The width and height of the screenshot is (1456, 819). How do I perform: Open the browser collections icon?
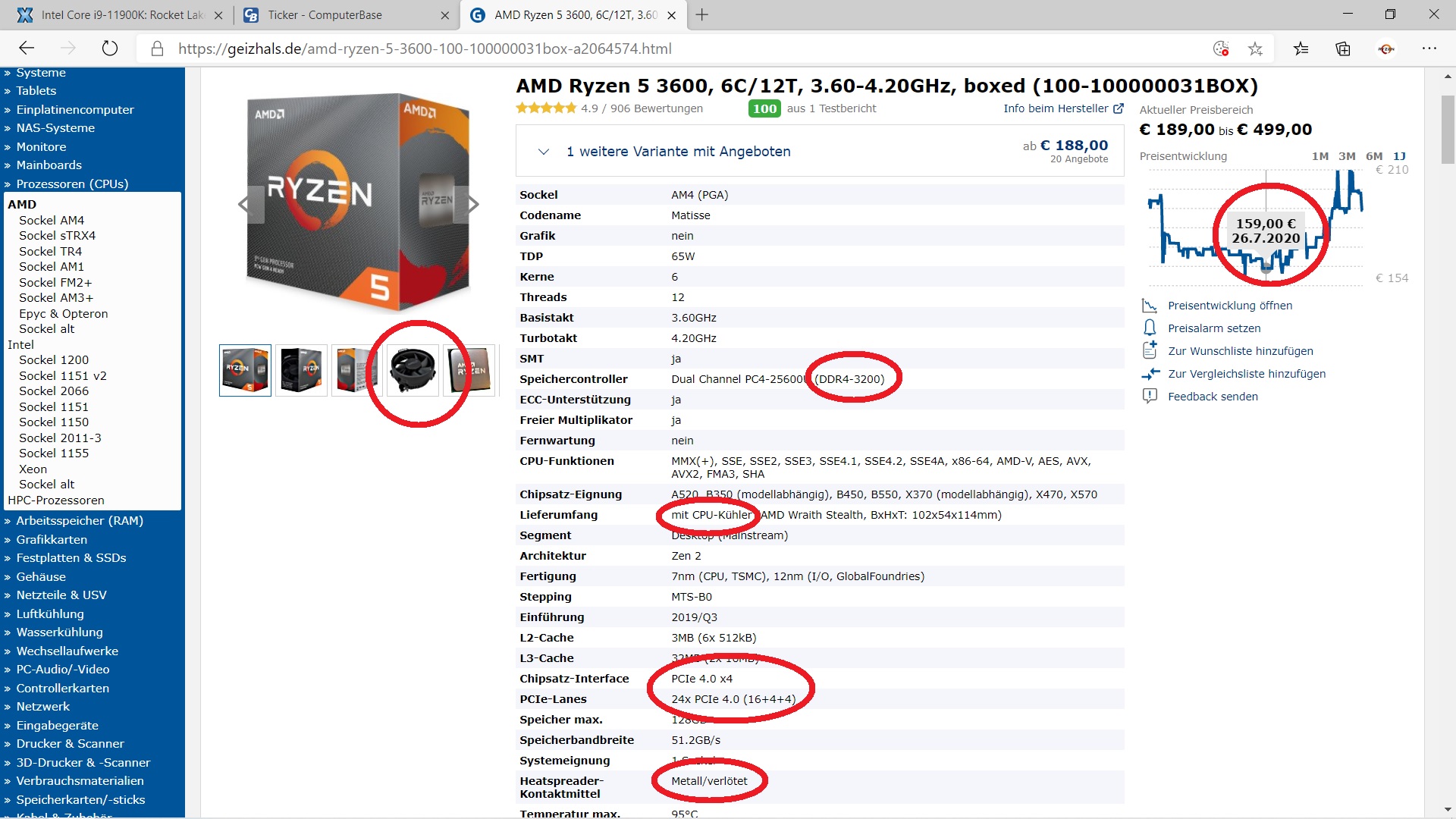click(1343, 49)
